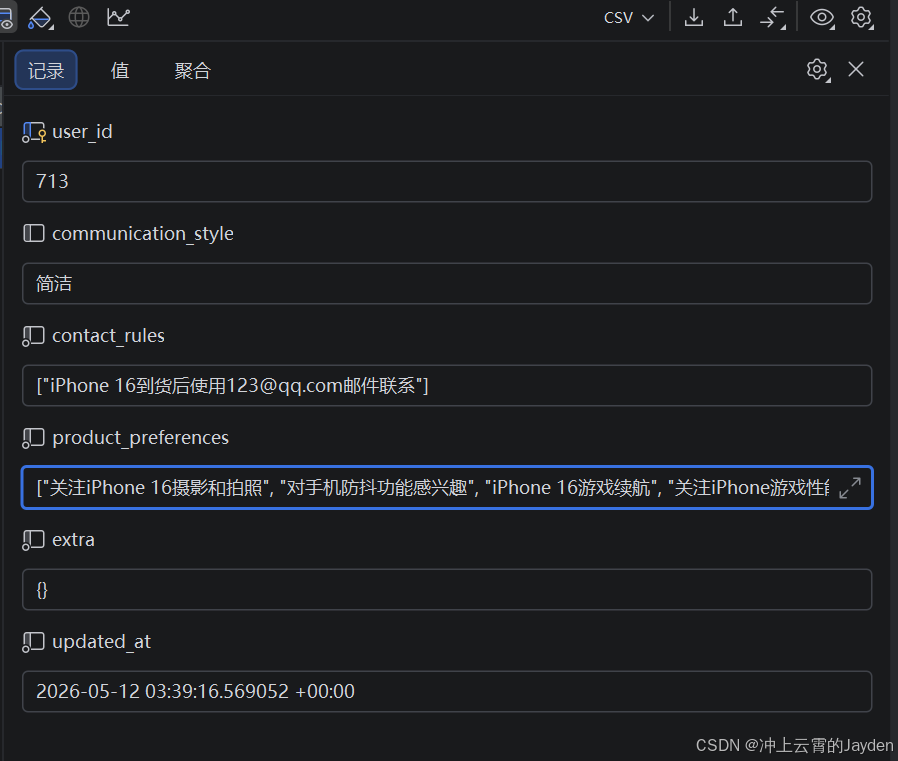Click the user_id label text
This screenshot has height=761, width=898.
tap(82, 132)
